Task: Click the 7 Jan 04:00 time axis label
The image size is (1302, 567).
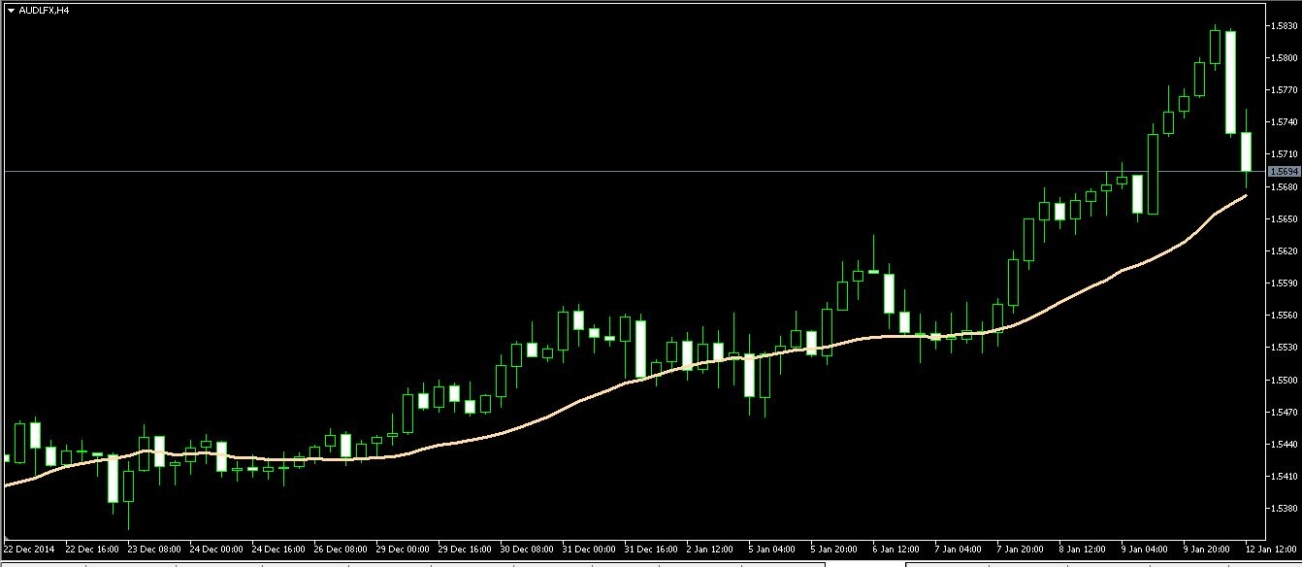Action: [x=960, y=549]
